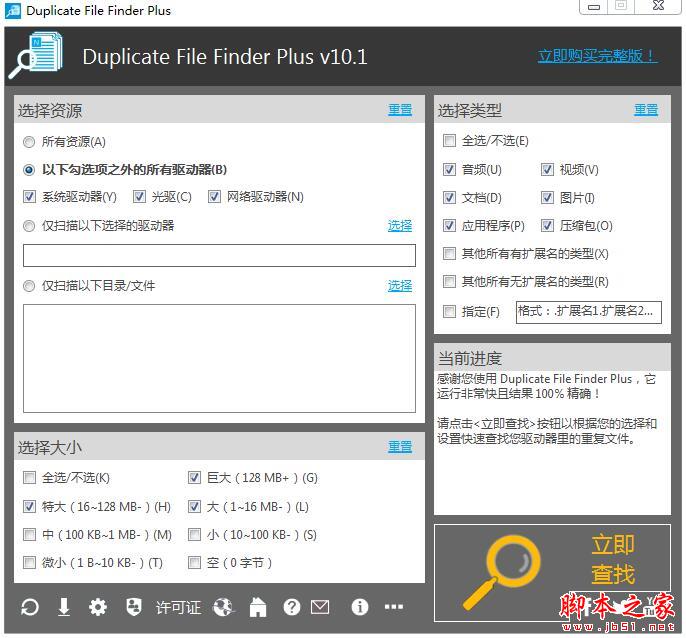Uncheck 系统驱动器(Y) checkbox
The height and width of the screenshot is (638, 686).
(x=29, y=197)
